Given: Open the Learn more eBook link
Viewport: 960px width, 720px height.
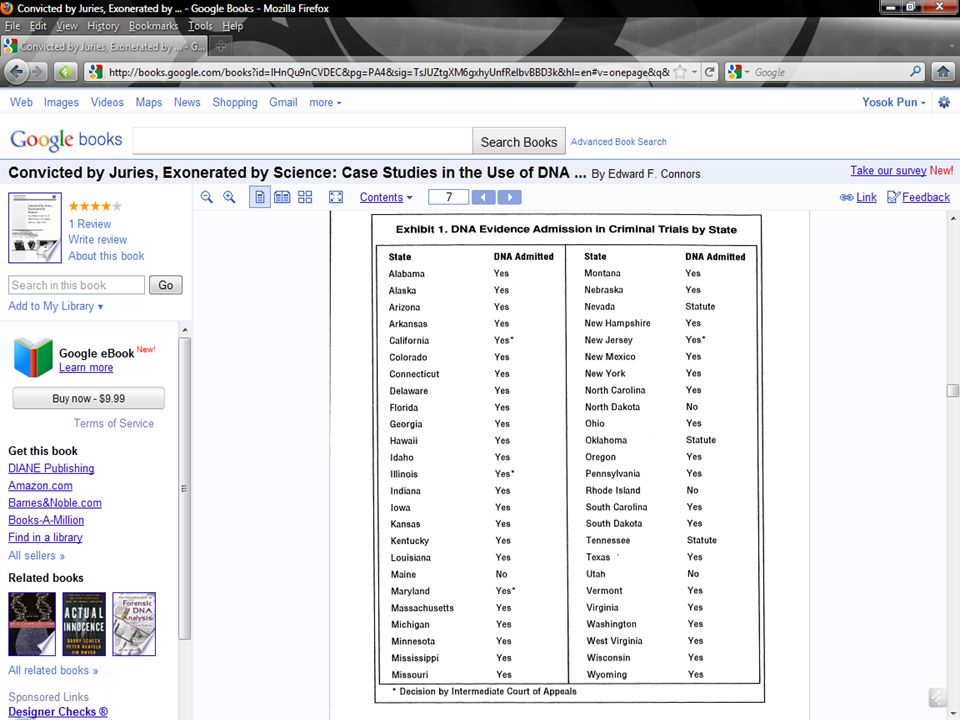Looking at the screenshot, I should pos(86,367).
